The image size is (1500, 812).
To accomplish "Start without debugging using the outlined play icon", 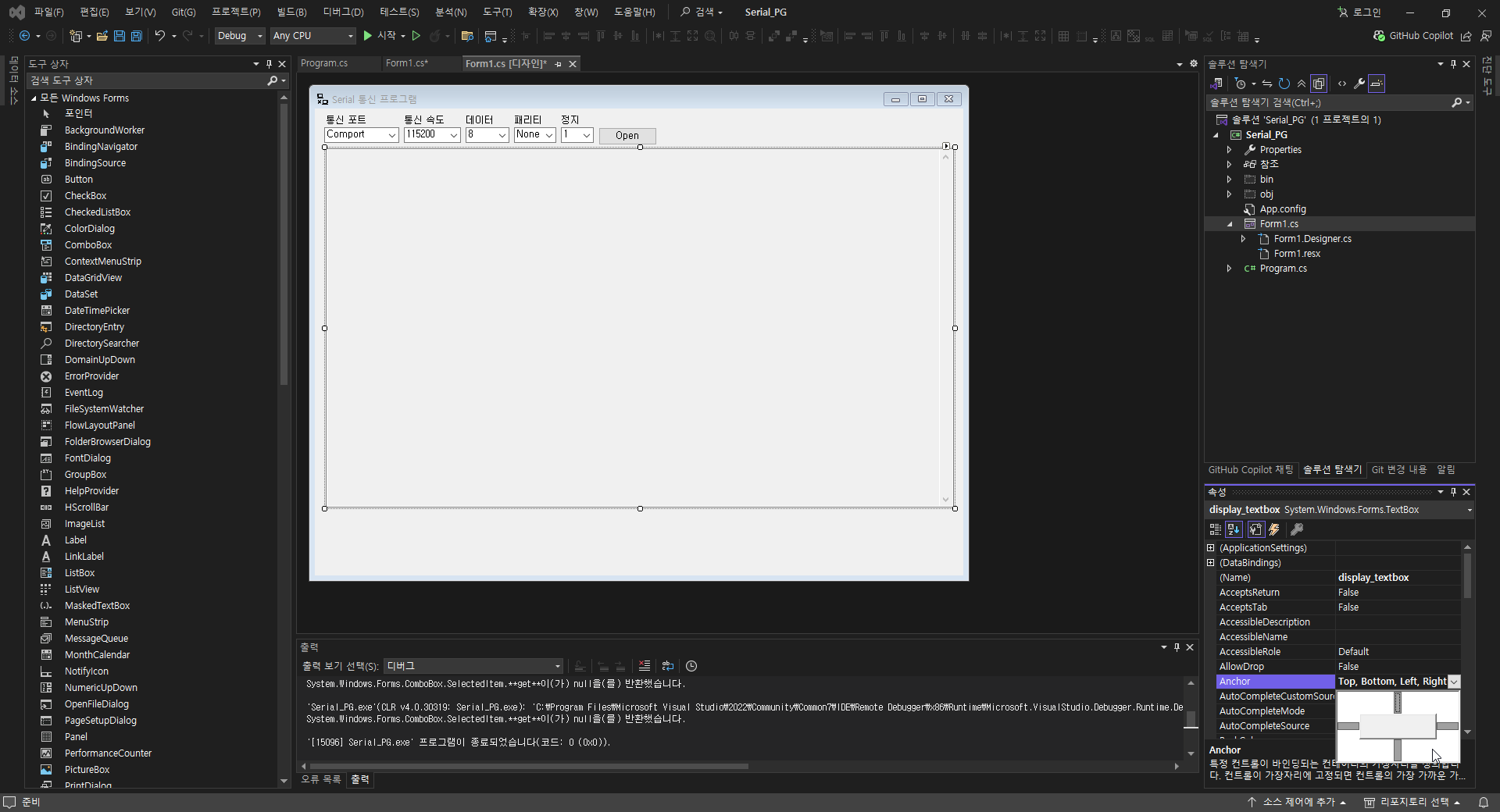I will (x=416, y=36).
